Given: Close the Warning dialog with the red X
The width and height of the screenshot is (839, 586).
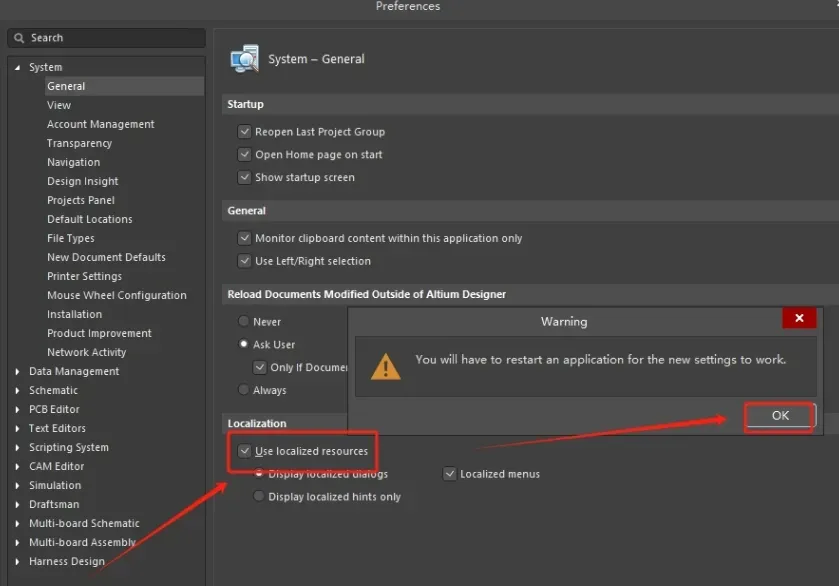Looking at the screenshot, I should click(x=799, y=318).
